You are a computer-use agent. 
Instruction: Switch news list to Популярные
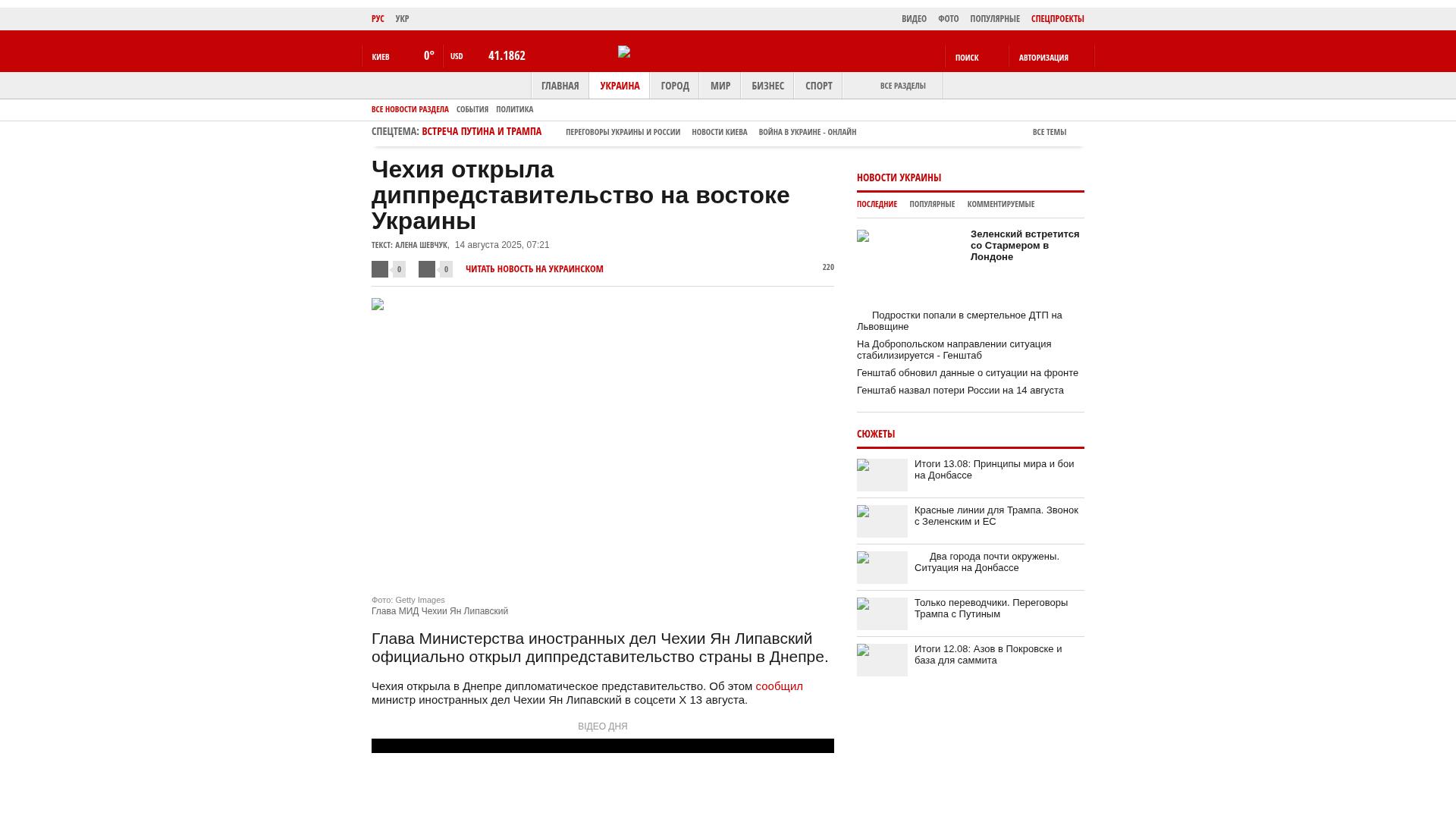click(x=932, y=204)
